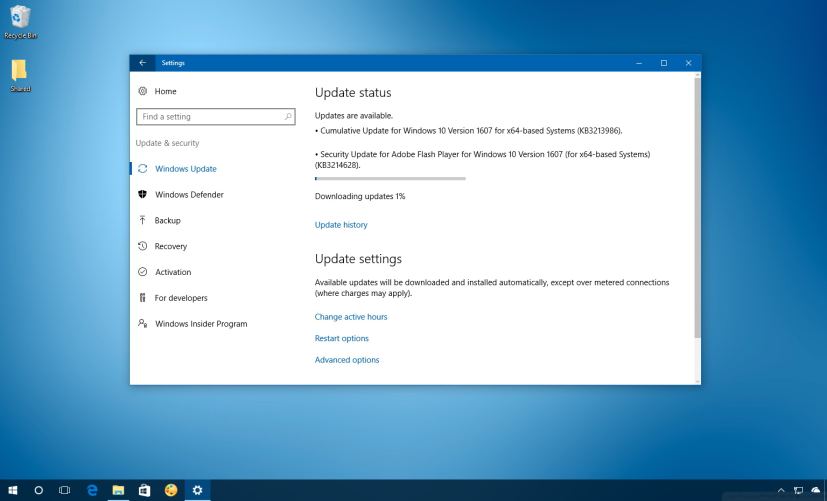
Task: Click the search magnifier in Find a setting
Action: pyautogui.click(x=288, y=117)
